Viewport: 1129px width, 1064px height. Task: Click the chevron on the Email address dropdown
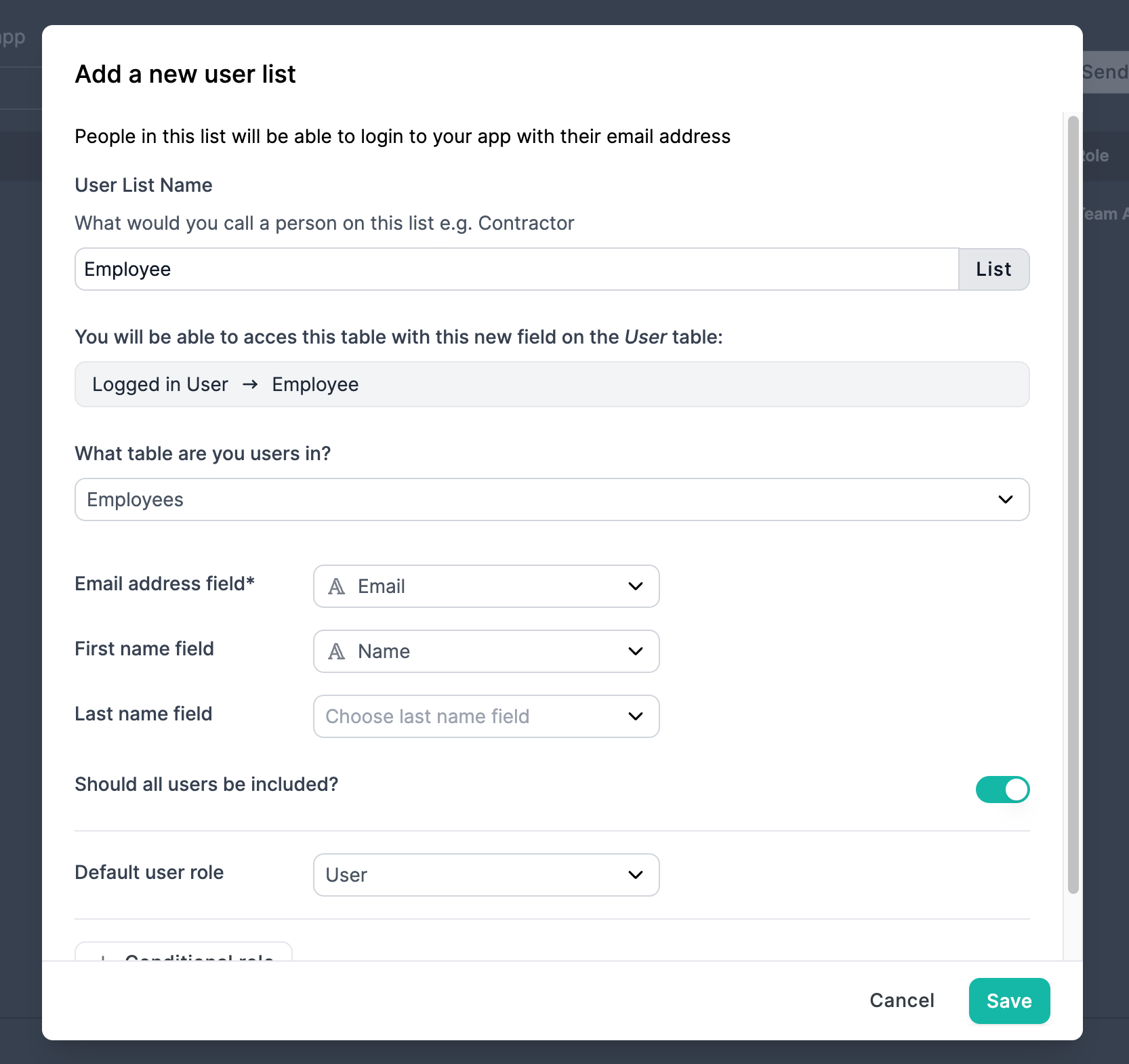636,586
